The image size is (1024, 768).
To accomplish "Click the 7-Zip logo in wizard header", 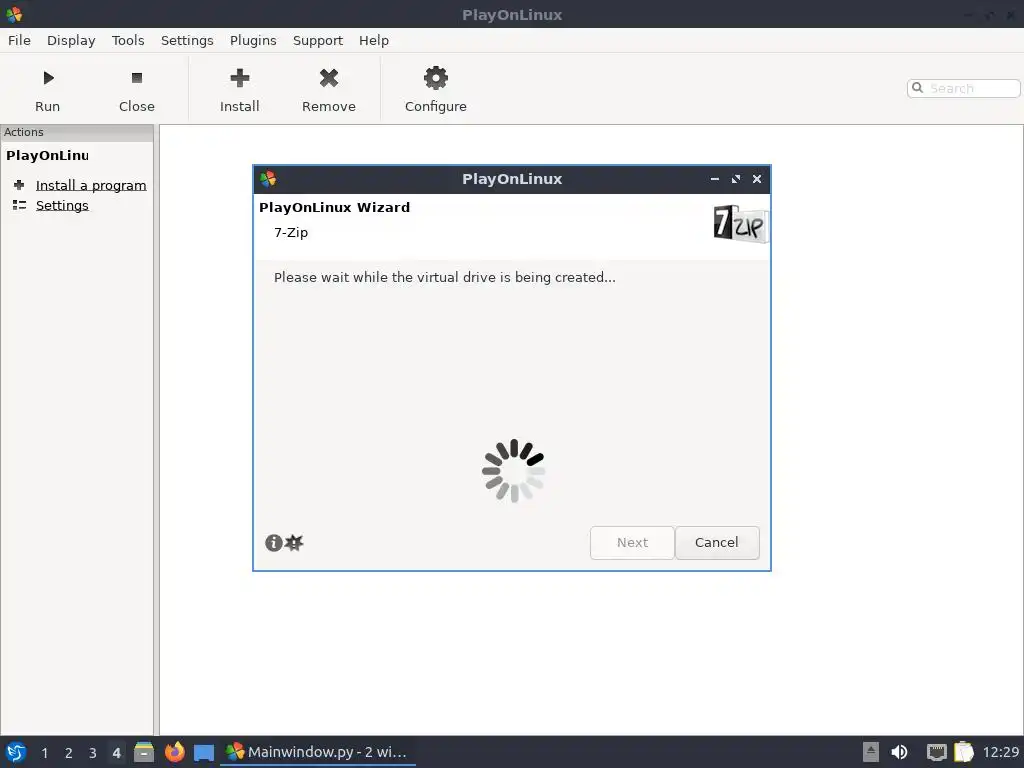I will [740, 224].
